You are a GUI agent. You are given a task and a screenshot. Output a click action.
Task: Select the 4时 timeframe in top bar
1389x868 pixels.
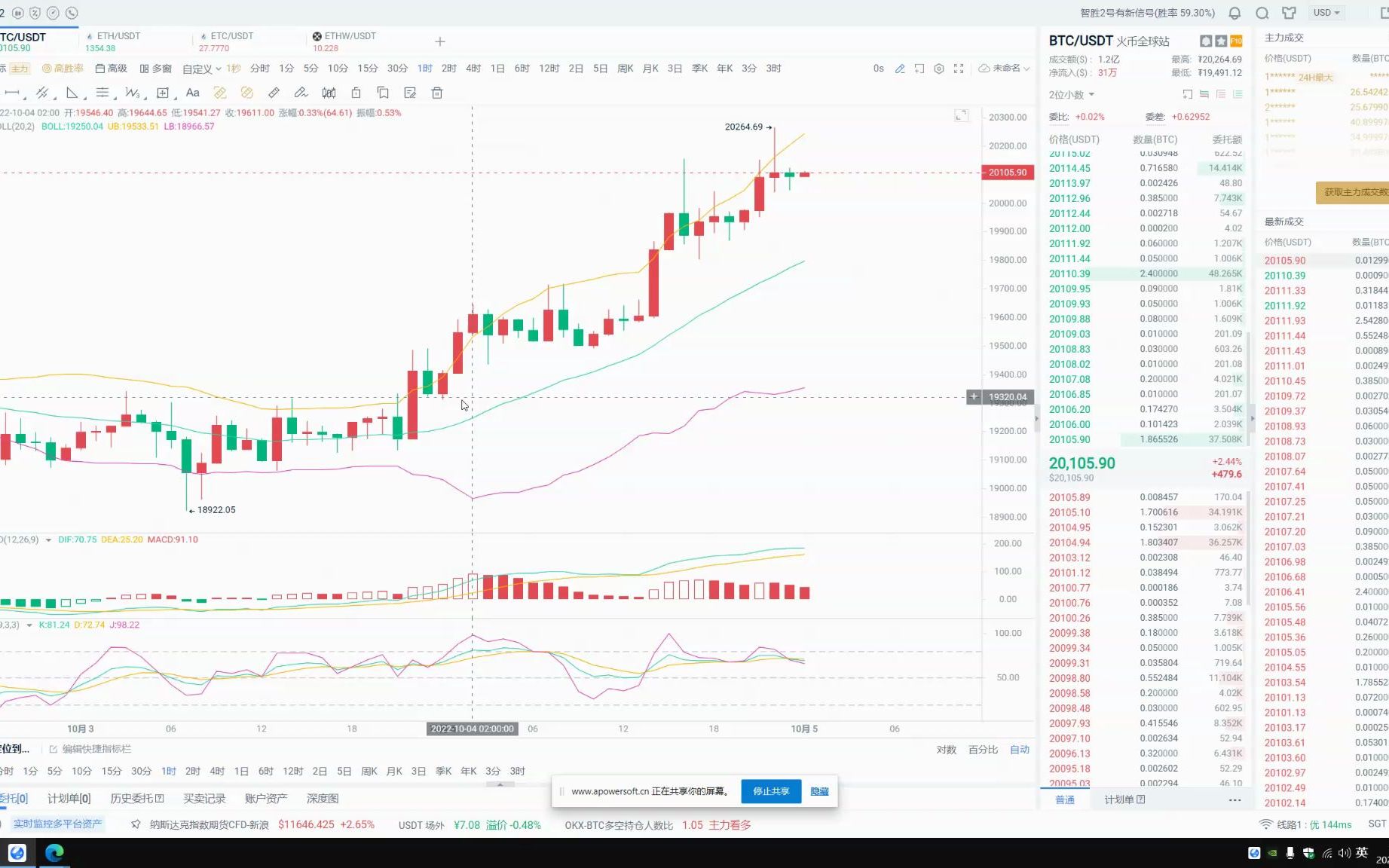click(473, 69)
